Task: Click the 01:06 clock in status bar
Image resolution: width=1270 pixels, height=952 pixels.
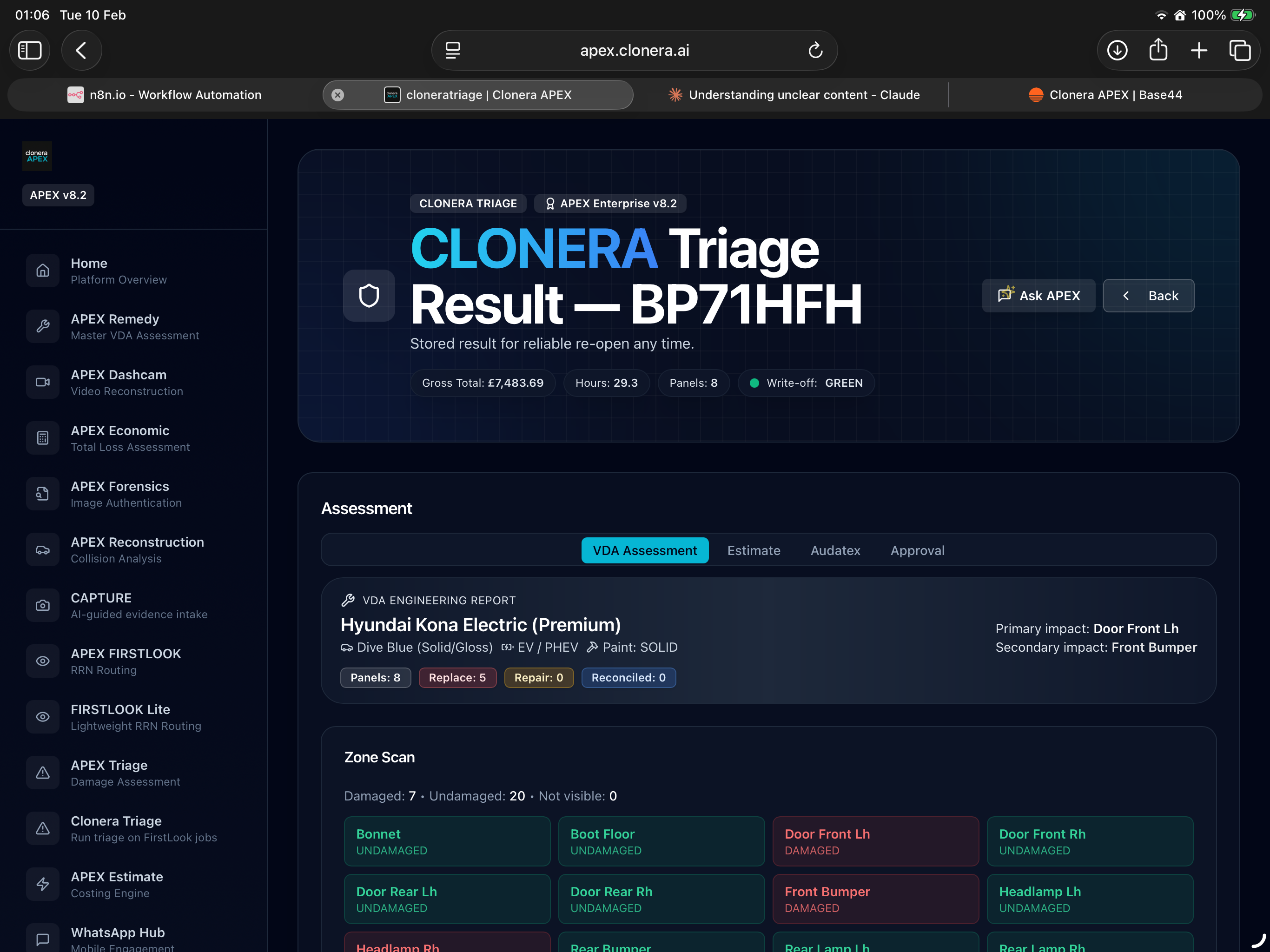Action: 32,15
